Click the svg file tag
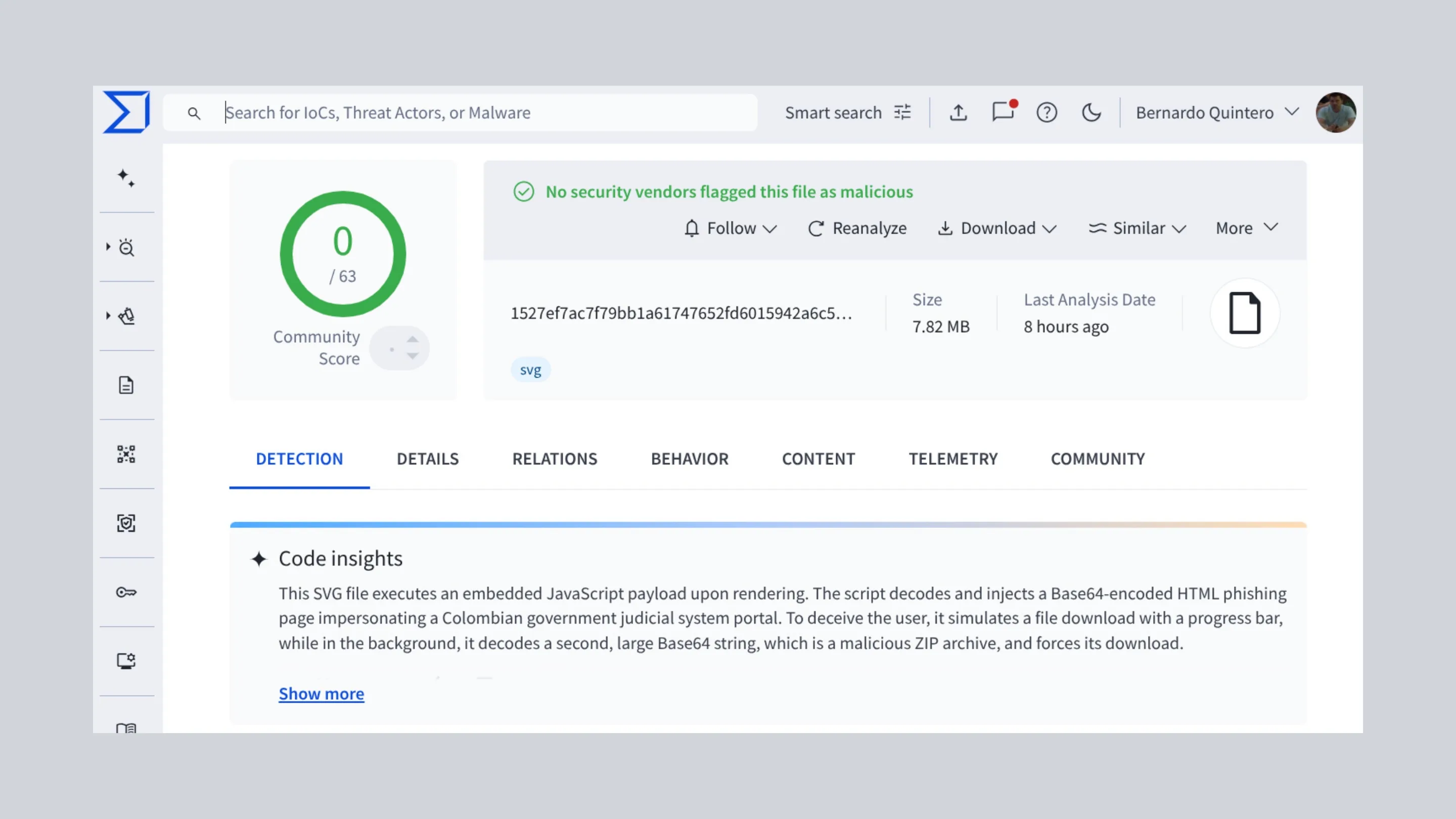This screenshot has height=819, width=1456. 530,370
